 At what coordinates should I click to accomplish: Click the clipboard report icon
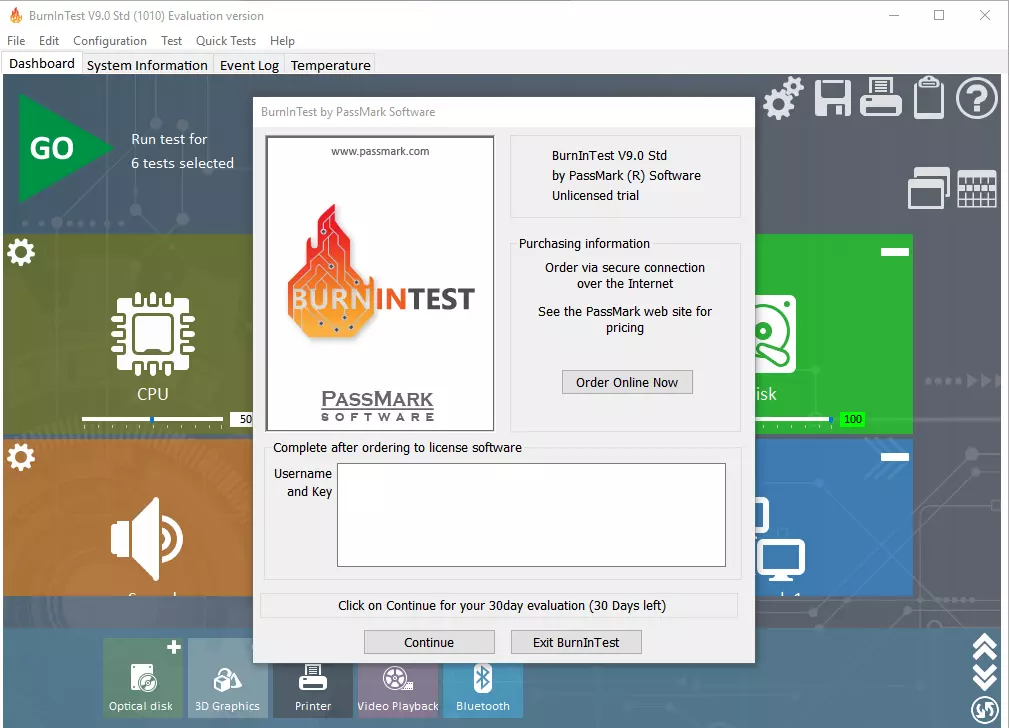pyautogui.click(x=929, y=98)
